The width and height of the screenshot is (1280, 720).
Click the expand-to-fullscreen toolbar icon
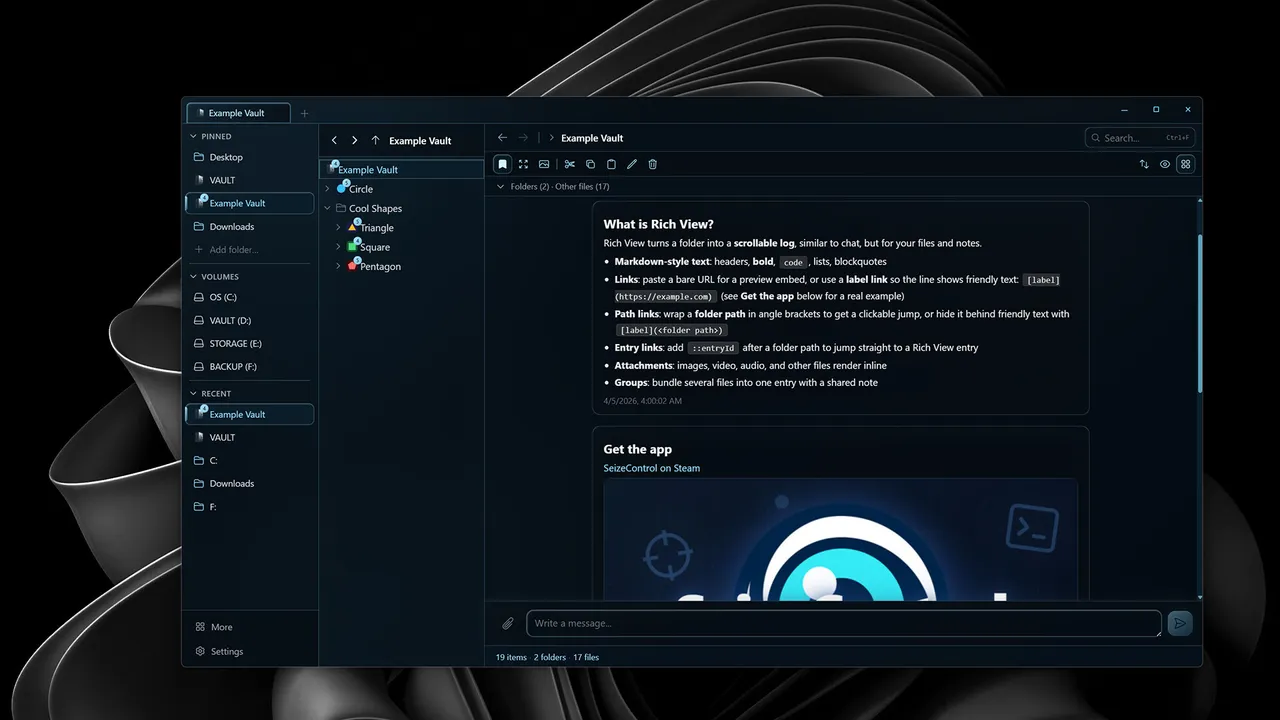(x=523, y=164)
